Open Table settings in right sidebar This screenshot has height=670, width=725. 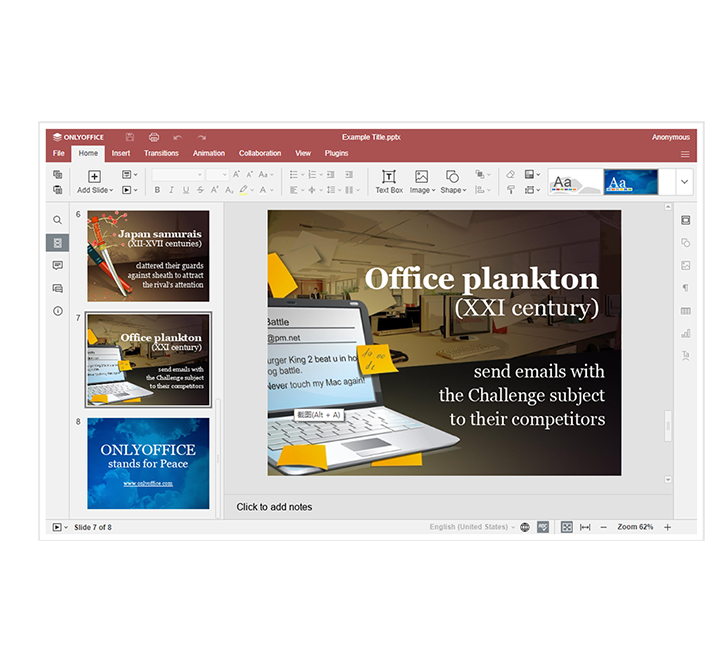click(686, 311)
